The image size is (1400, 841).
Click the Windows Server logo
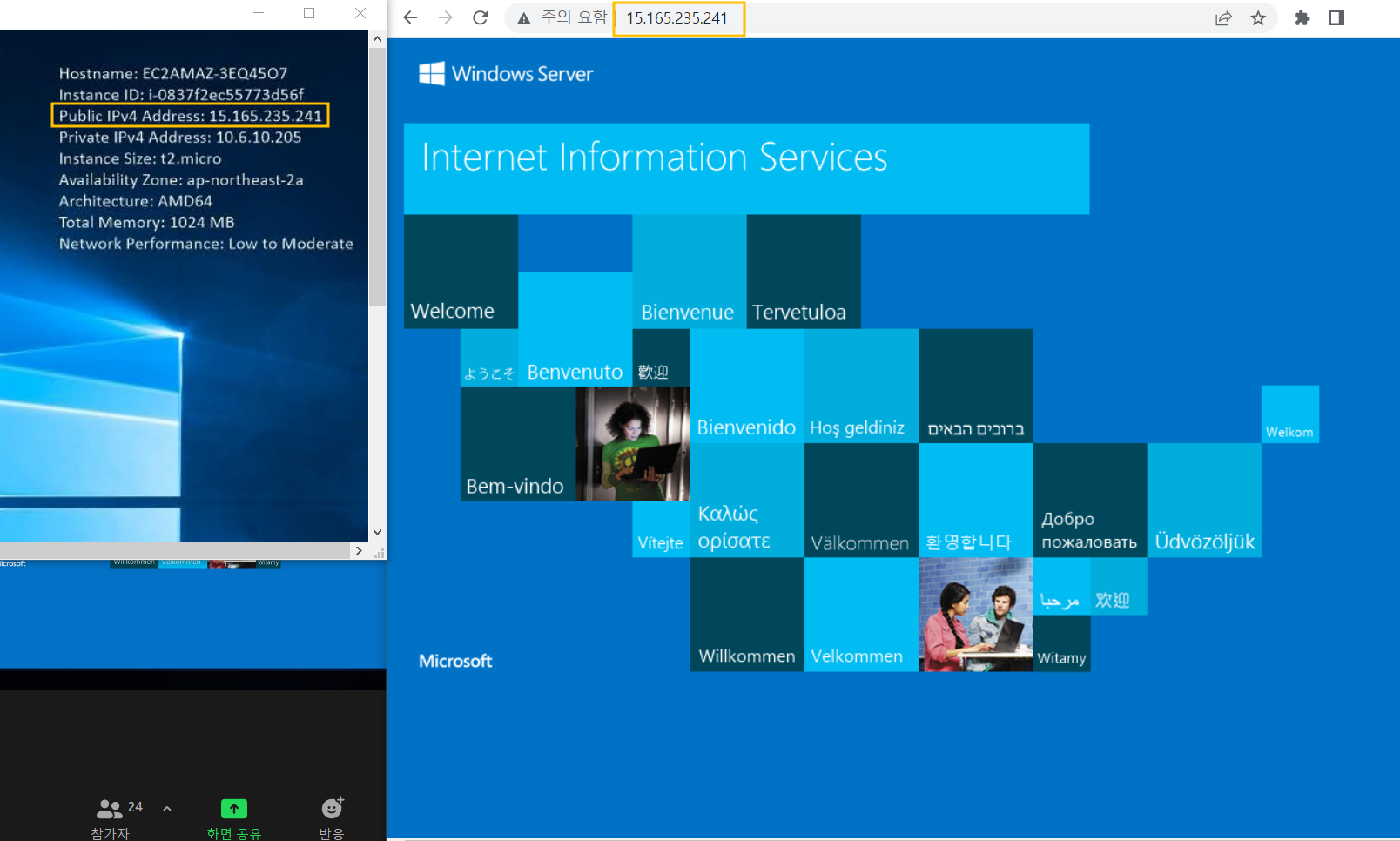506,74
